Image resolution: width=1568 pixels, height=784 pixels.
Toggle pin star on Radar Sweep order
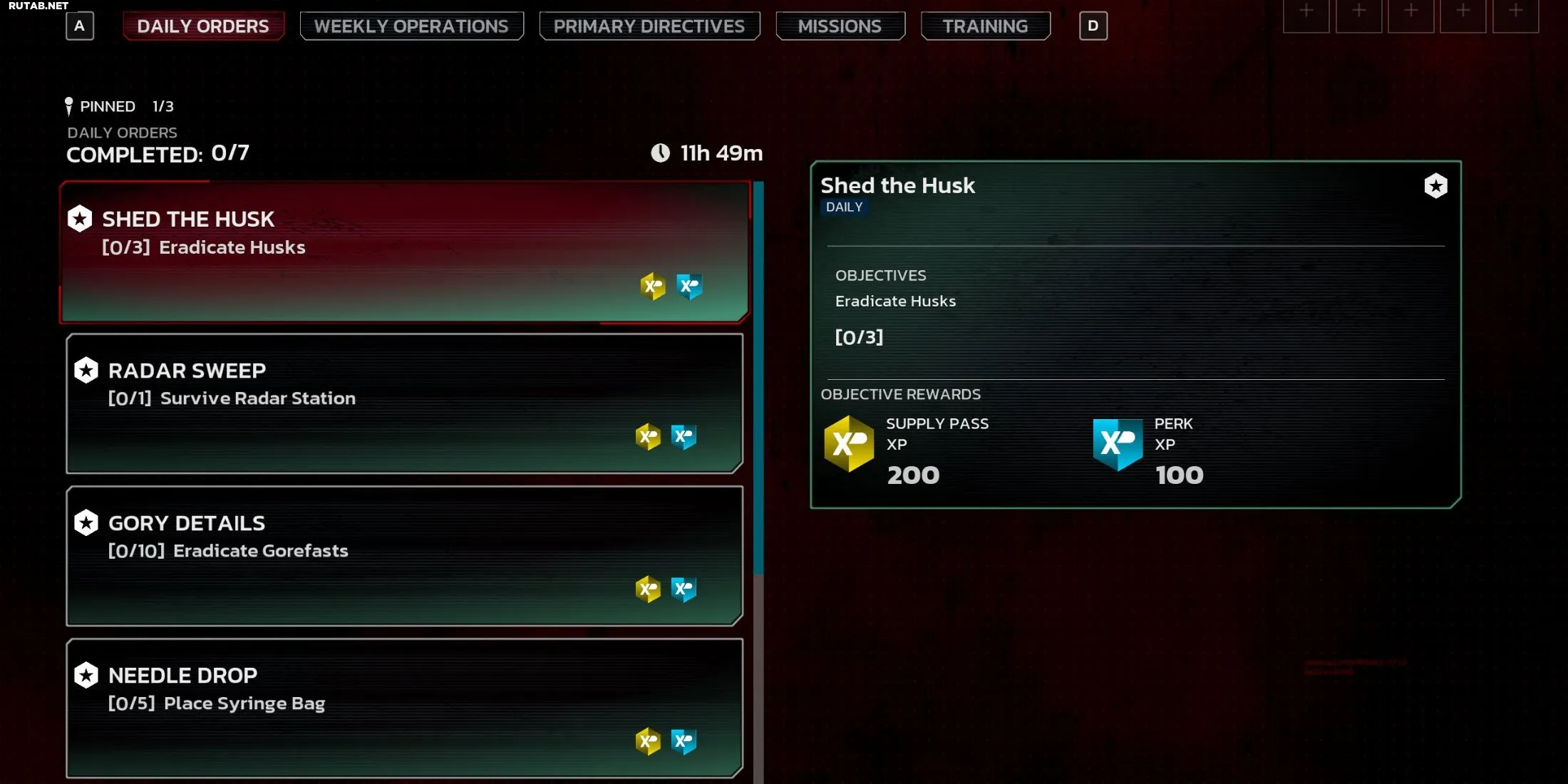point(86,371)
